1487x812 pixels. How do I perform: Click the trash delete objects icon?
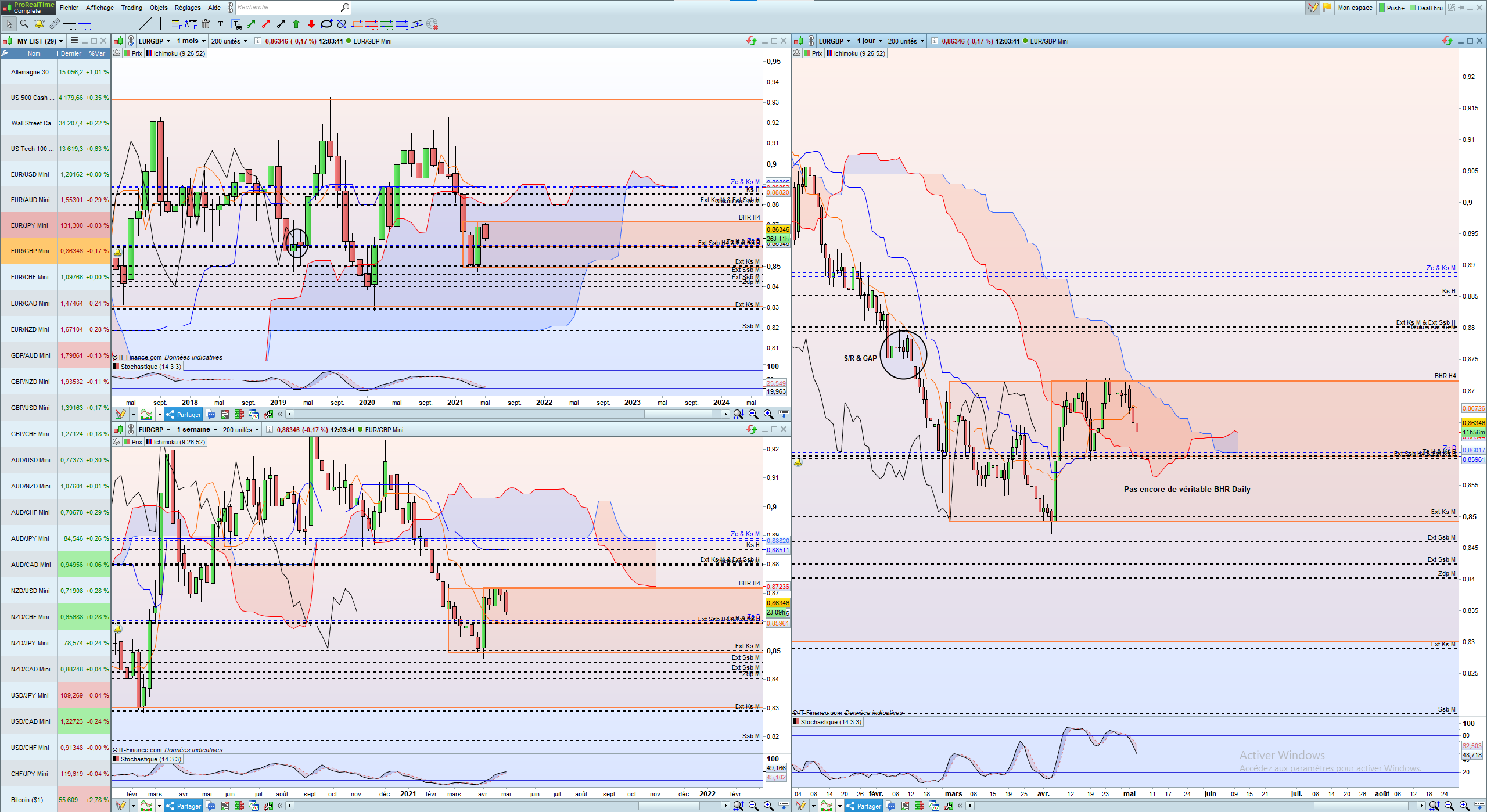pos(206,24)
